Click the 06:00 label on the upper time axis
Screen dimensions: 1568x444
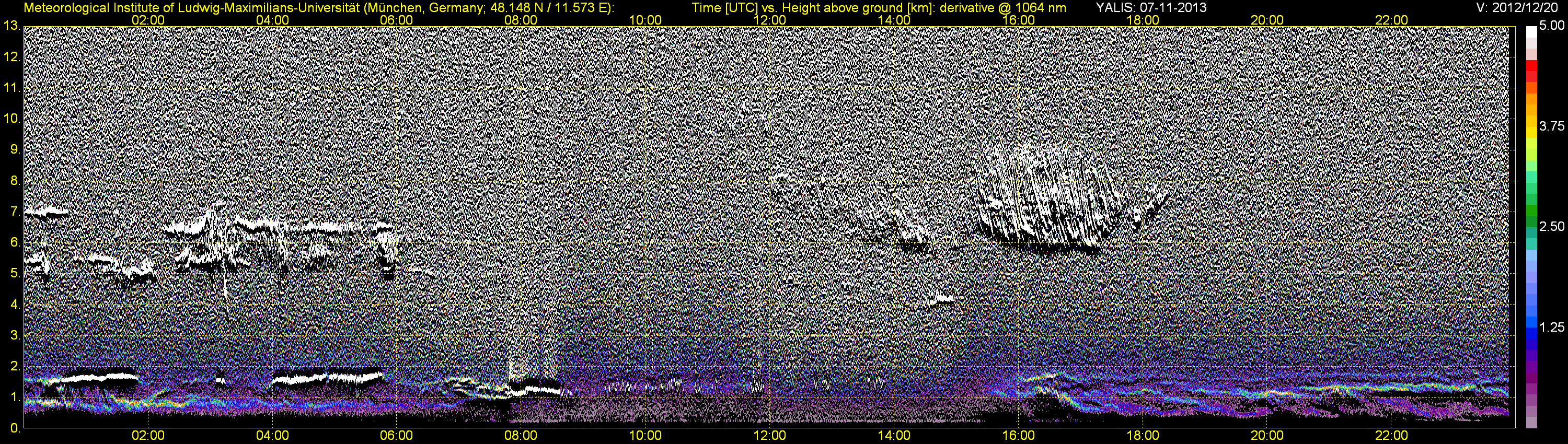click(x=396, y=20)
